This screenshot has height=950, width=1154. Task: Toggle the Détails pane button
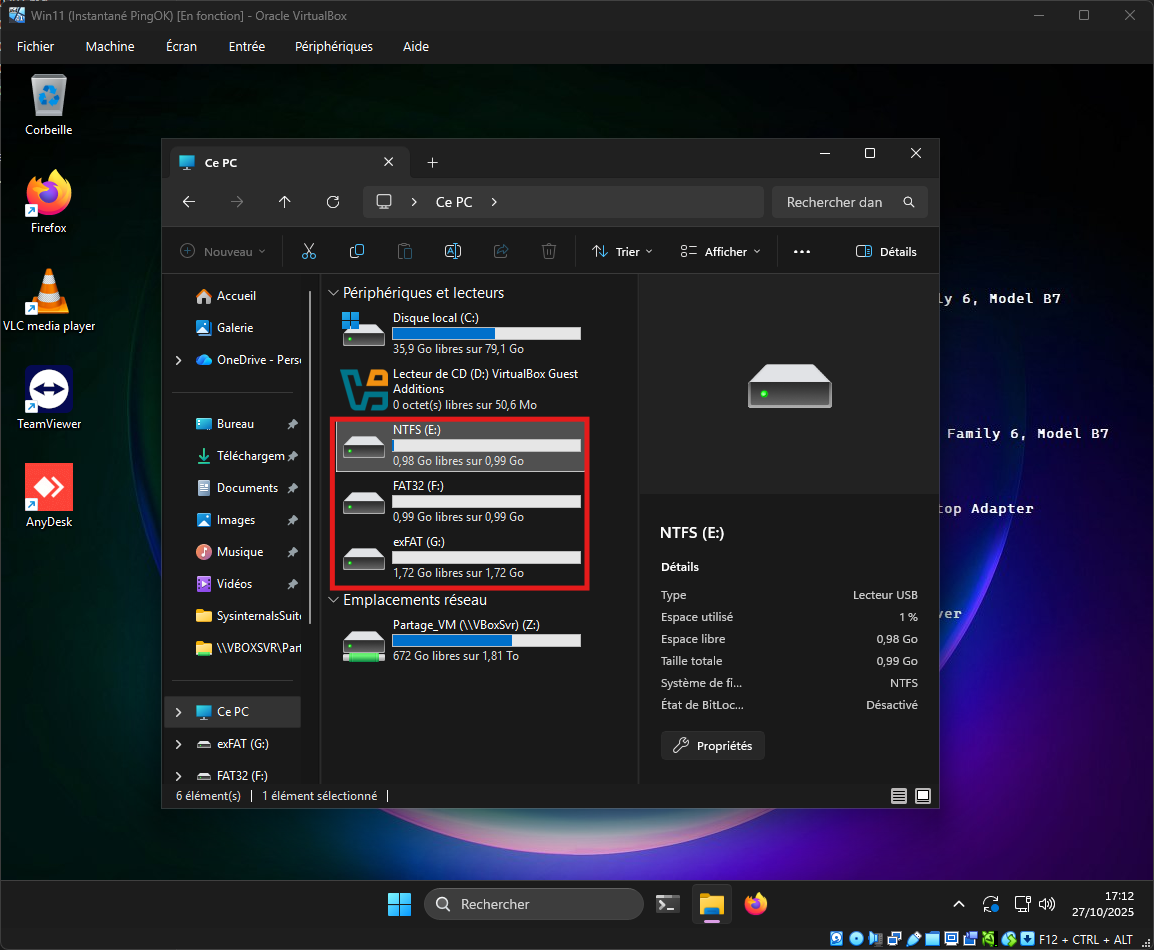pyautogui.click(x=886, y=252)
